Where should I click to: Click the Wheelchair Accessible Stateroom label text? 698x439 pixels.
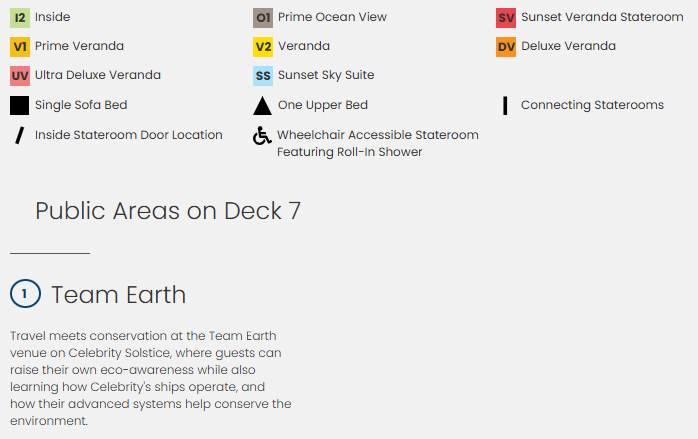pos(377,135)
